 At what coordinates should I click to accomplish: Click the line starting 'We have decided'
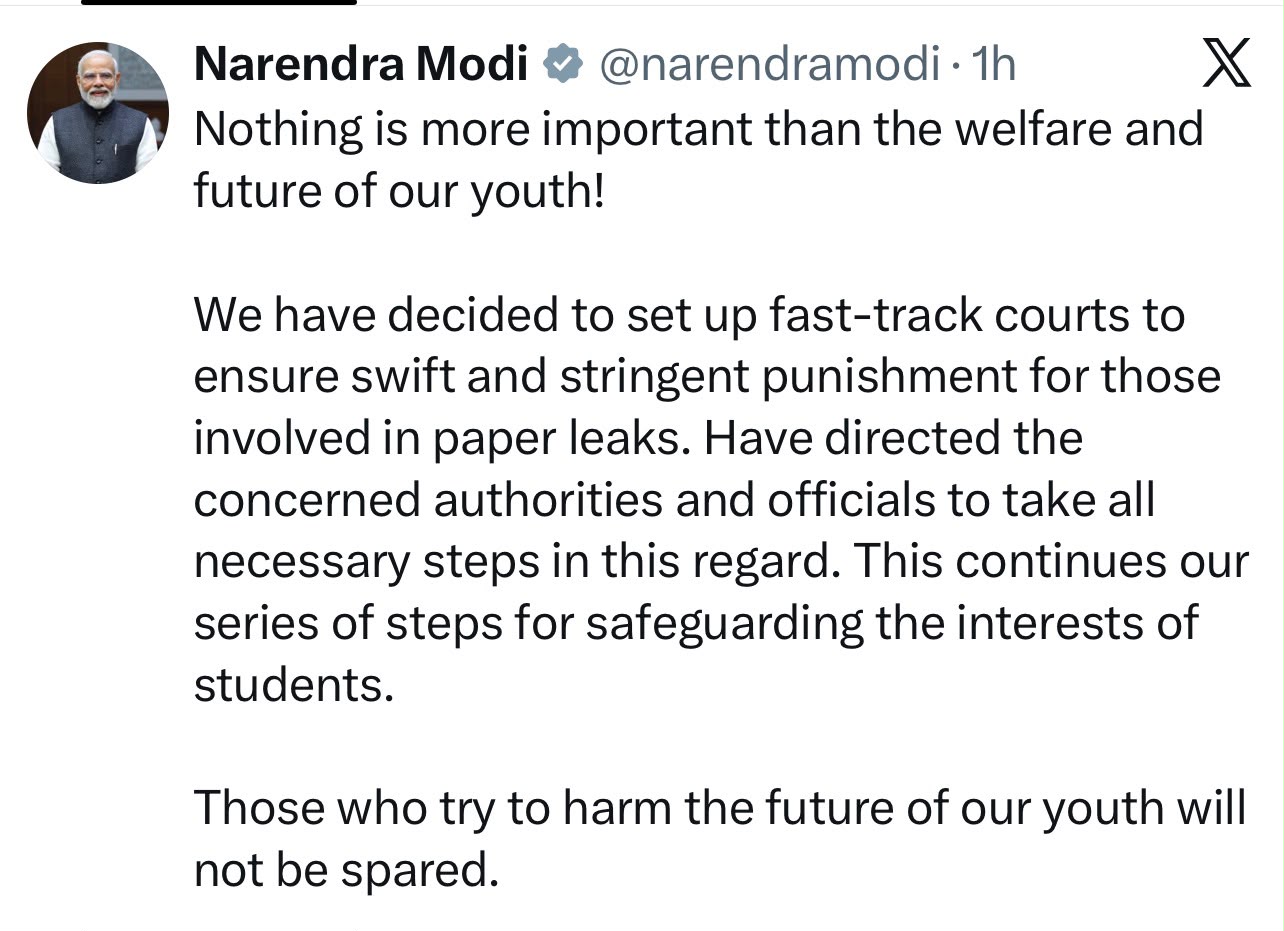click(689, 315)
